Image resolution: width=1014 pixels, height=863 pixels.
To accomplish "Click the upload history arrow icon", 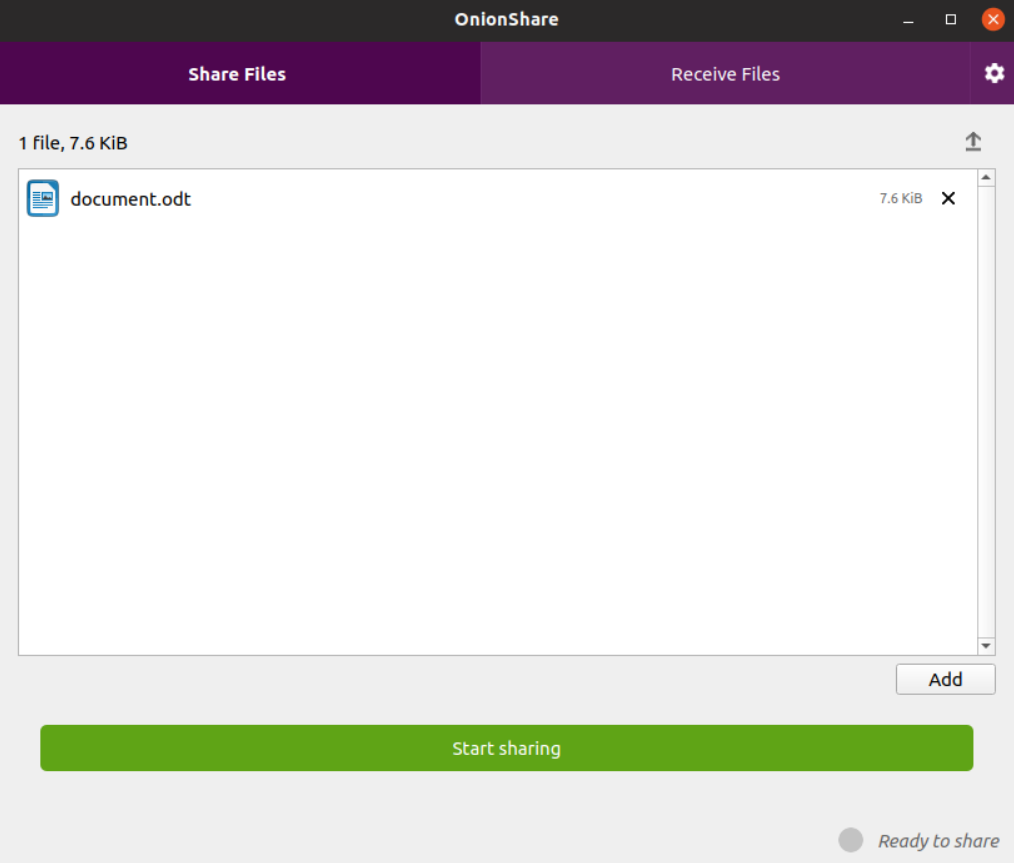I will [973, 142].
